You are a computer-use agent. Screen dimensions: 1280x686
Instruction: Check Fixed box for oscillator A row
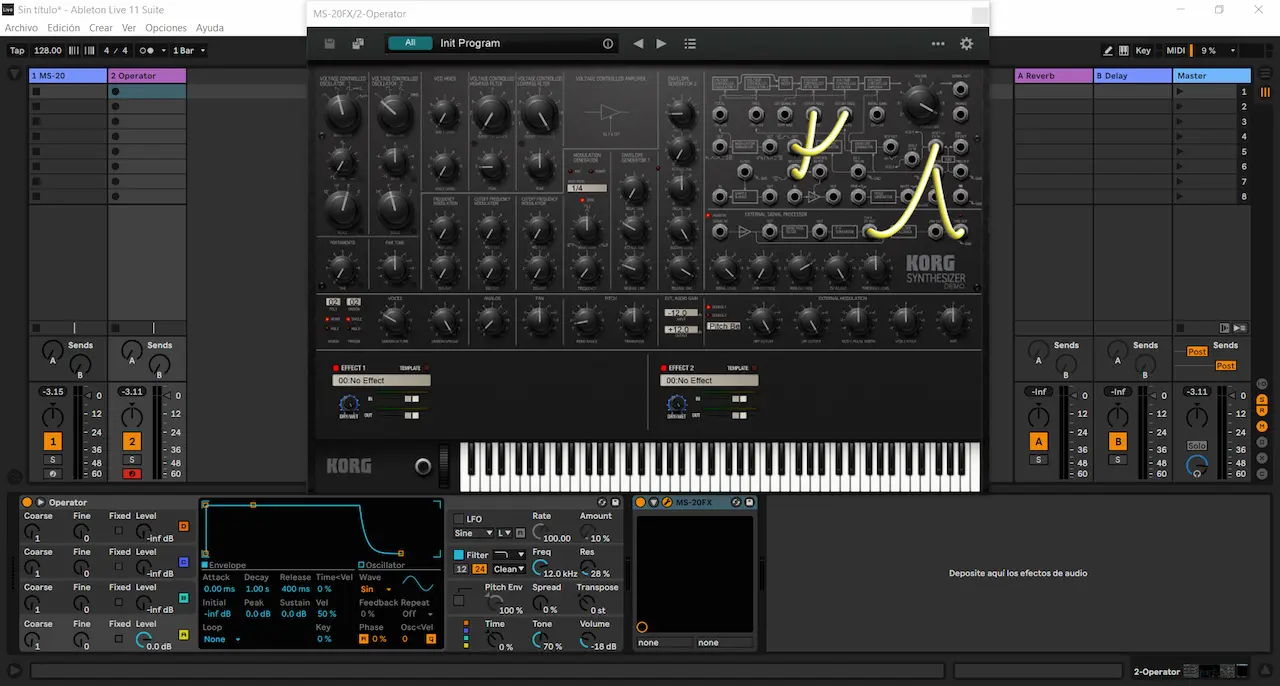point(119,638)
